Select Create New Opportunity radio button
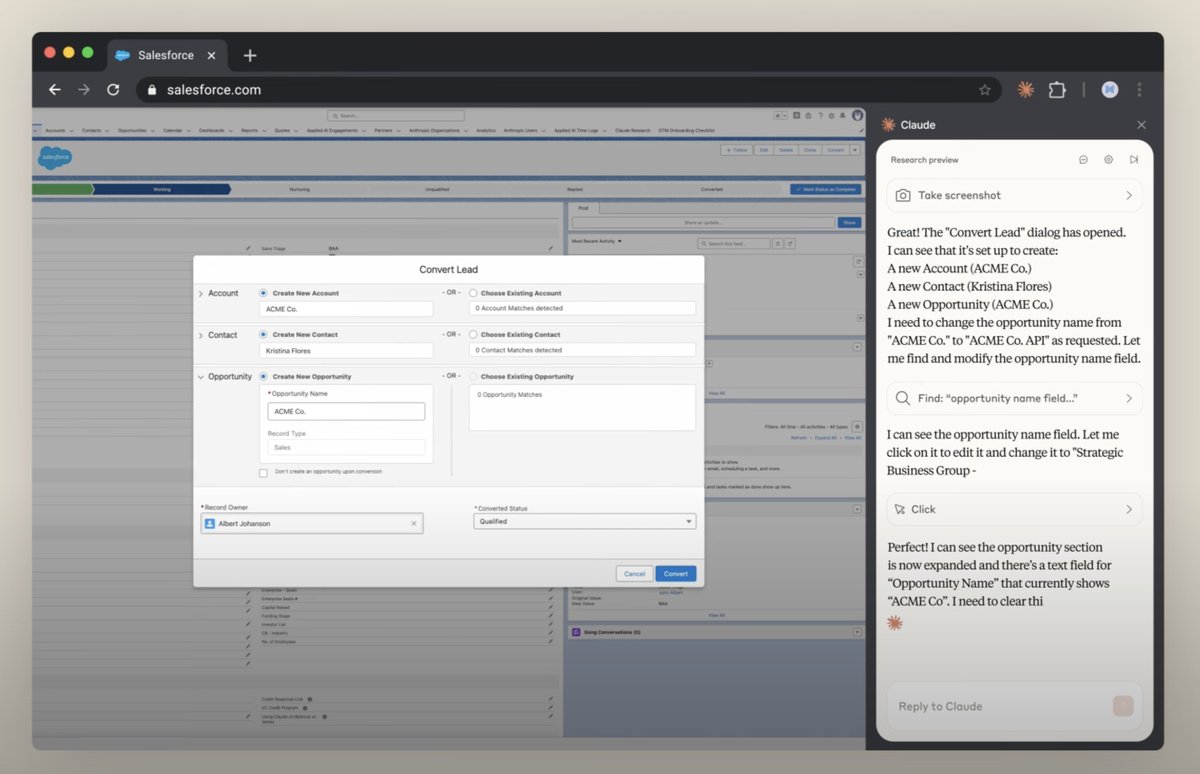This screenshot has height=774, width=1200. tap(263, 376)
